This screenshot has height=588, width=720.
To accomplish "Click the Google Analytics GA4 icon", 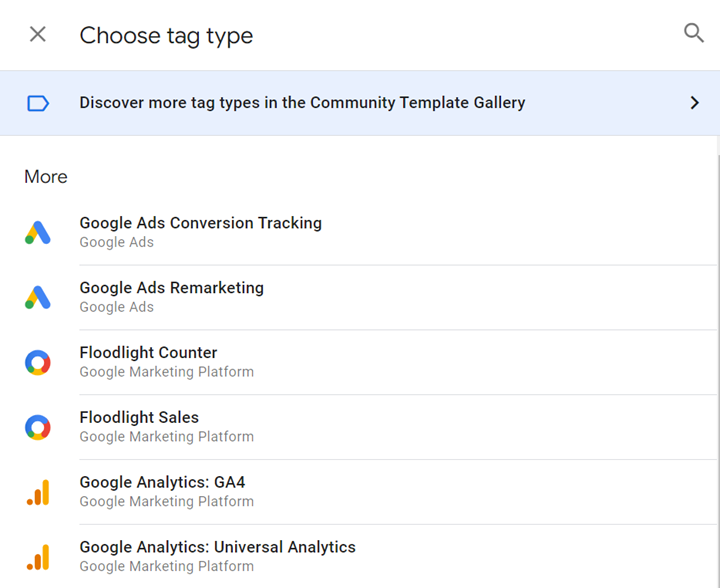I will (38, 492).
